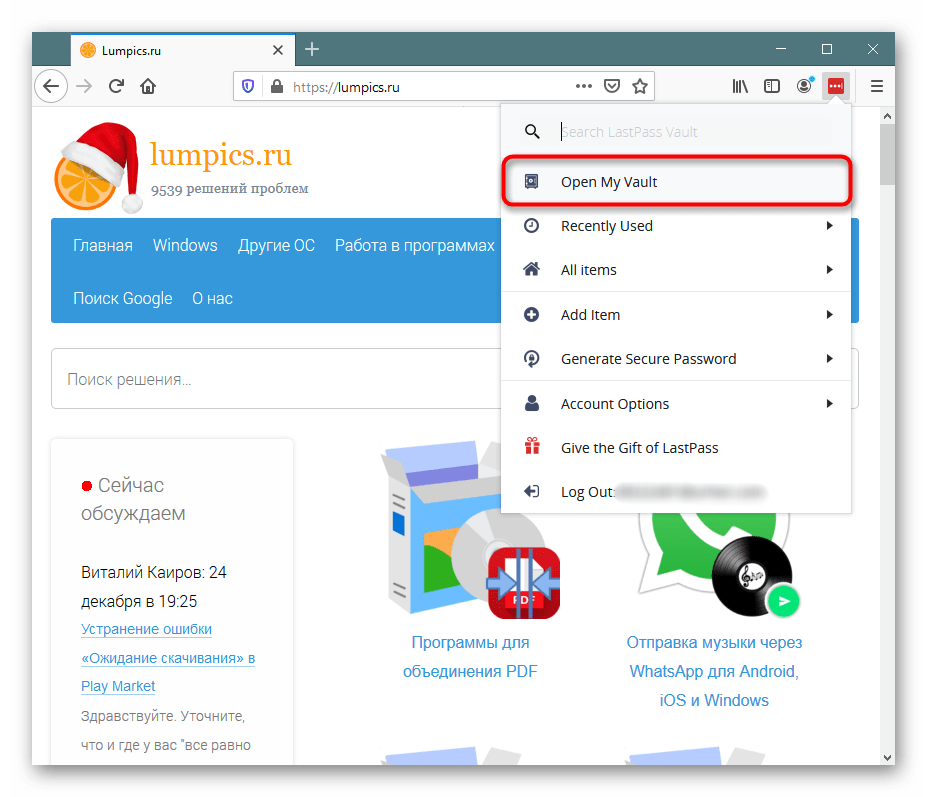Open the Firefox hamburger menu
Screen dimensions: 927x797
coord(877,86)
